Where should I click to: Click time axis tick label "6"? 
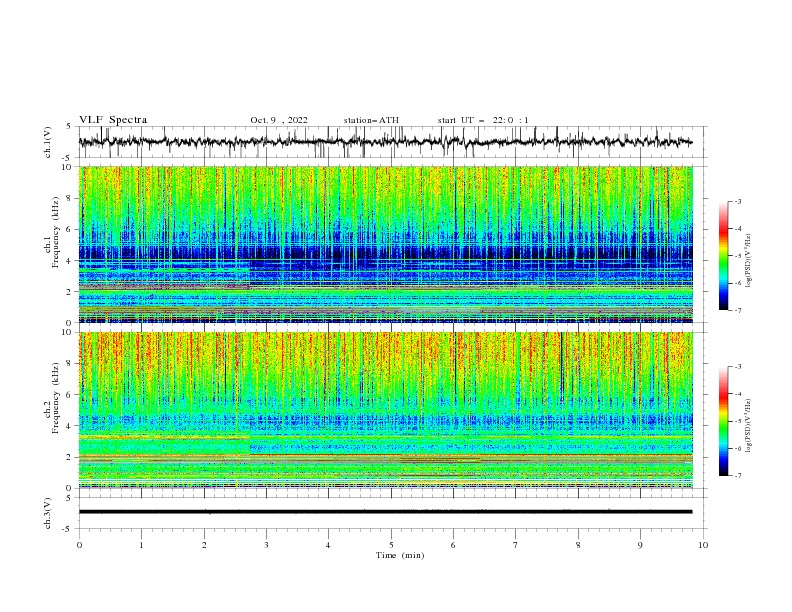[453, 545]
